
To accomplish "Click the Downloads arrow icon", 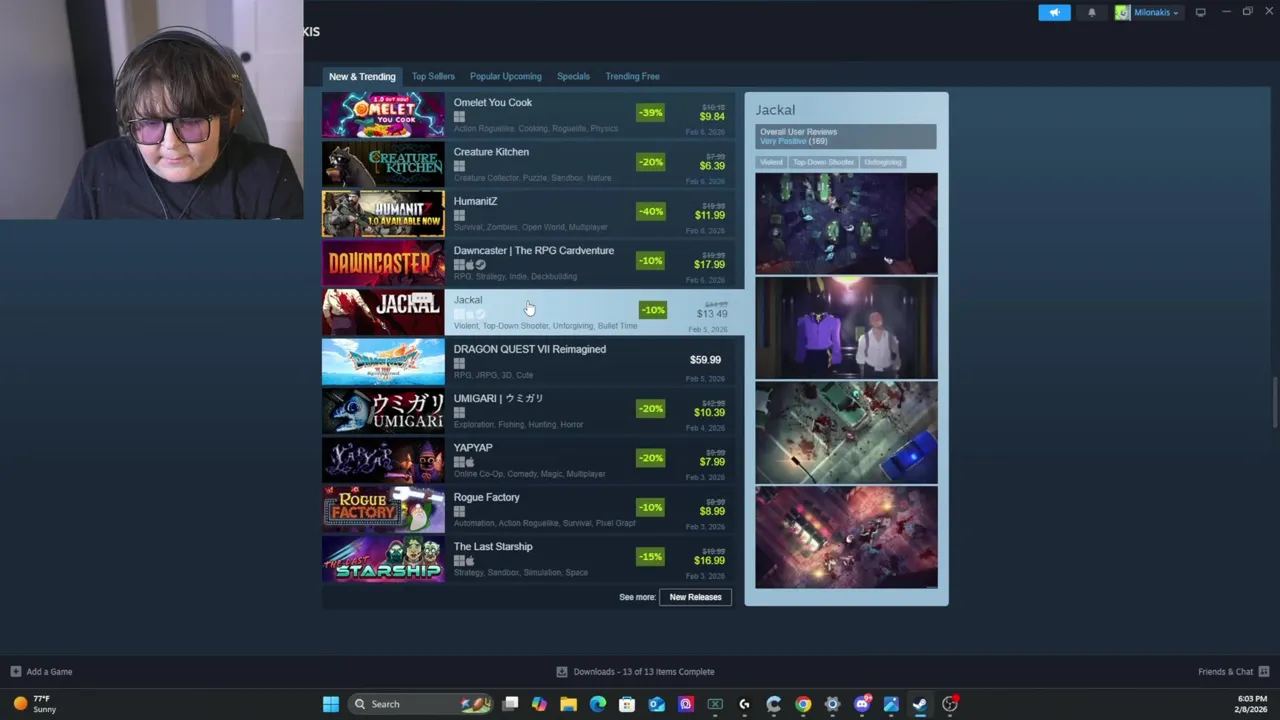I will (562, 672).
